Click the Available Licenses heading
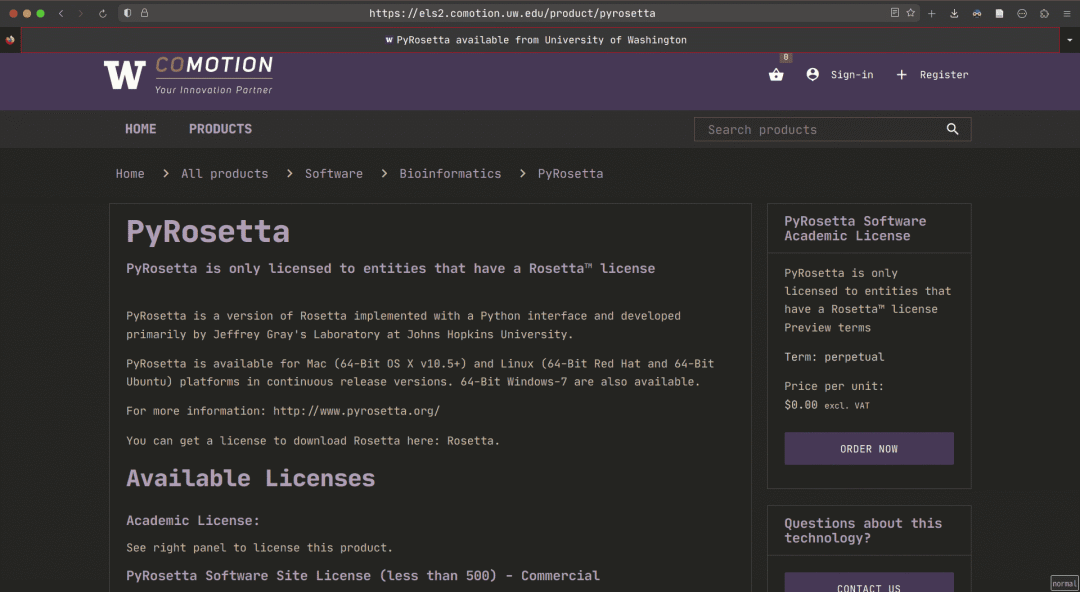 pos(251,478)
